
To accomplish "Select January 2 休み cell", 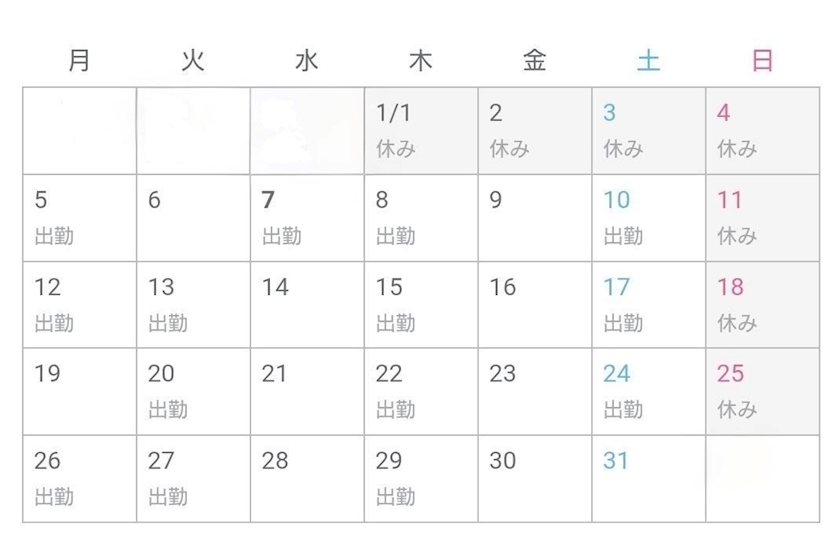I will click(x=535, y=131).
